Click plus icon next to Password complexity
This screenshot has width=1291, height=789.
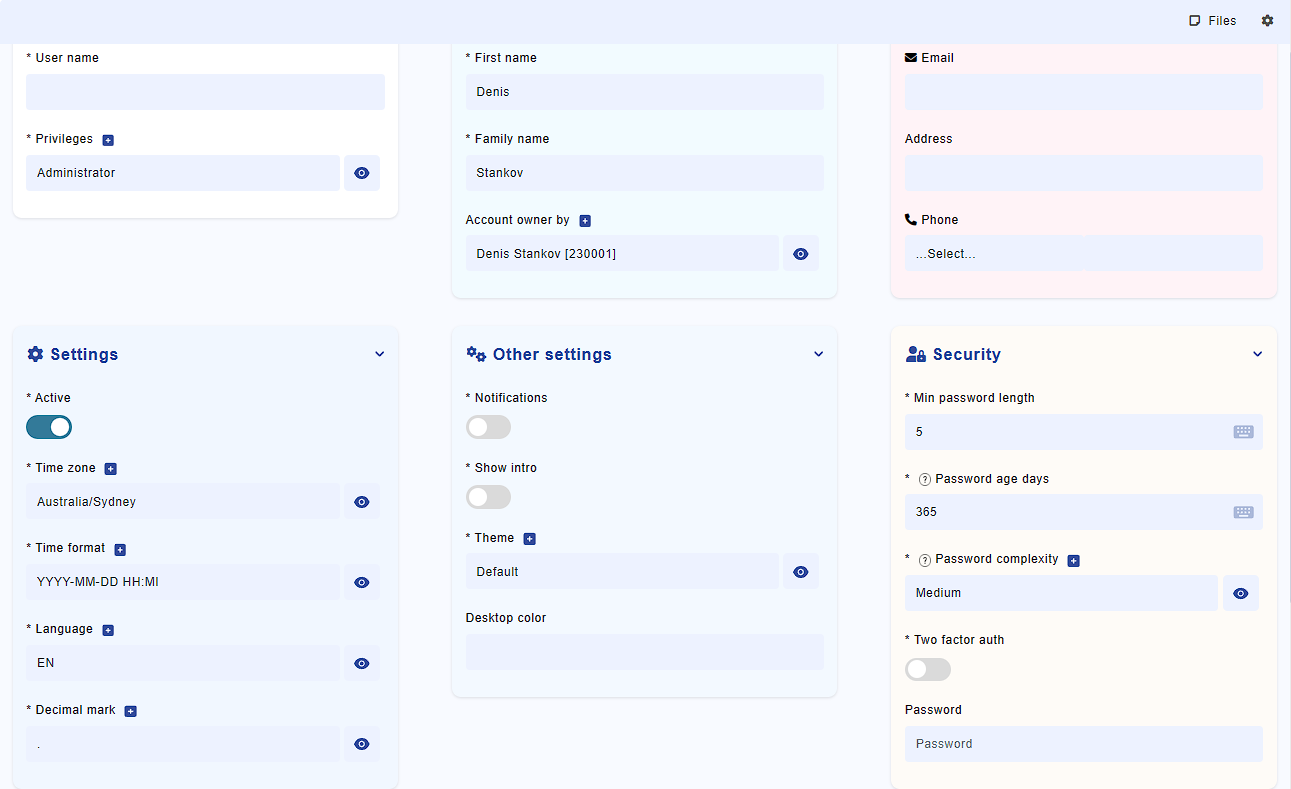(x=1073, y=561)
